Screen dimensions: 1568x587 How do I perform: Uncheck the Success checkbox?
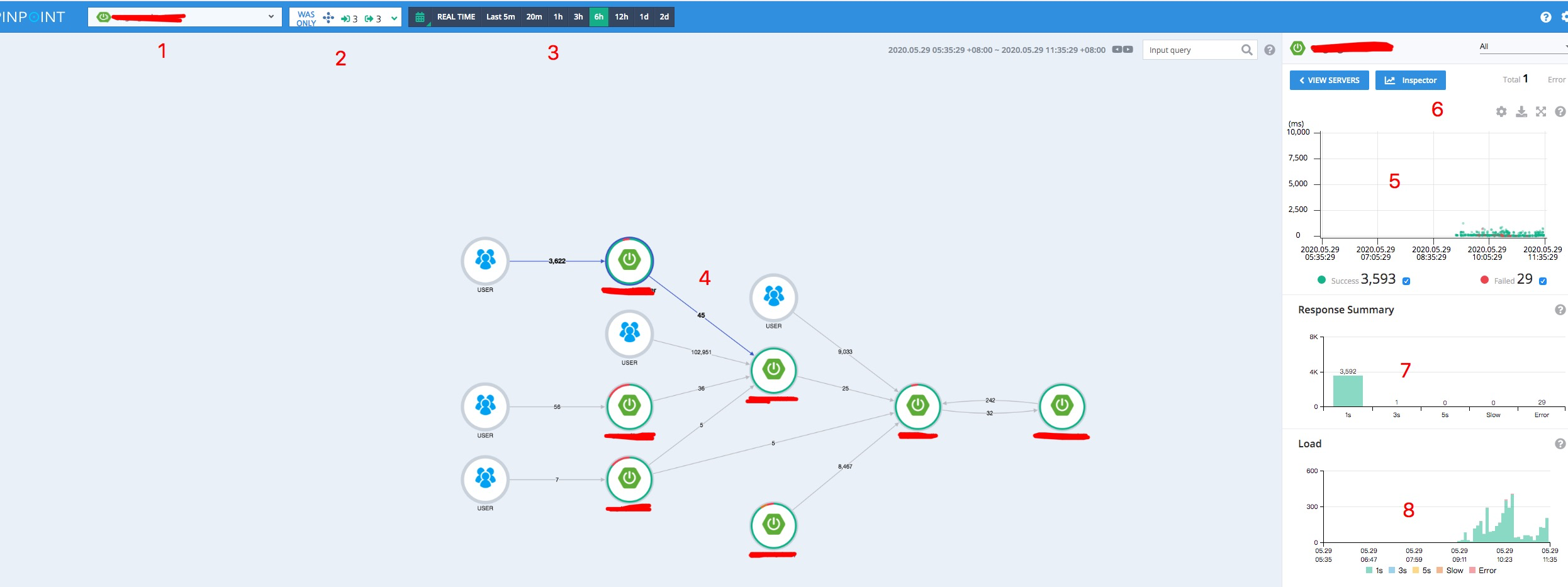[x=1406, y=281]
